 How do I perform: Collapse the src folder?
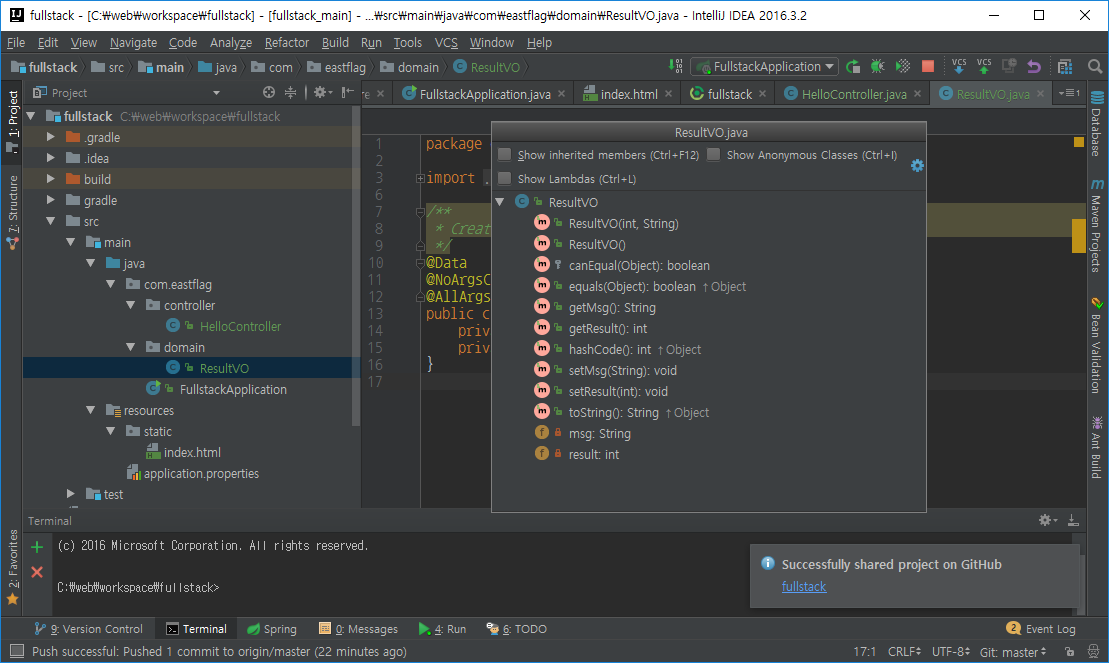coord(50,221)
